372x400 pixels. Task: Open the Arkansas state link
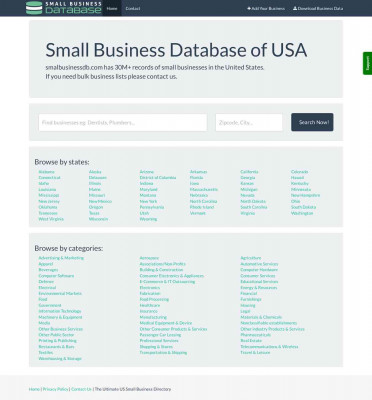198,172
